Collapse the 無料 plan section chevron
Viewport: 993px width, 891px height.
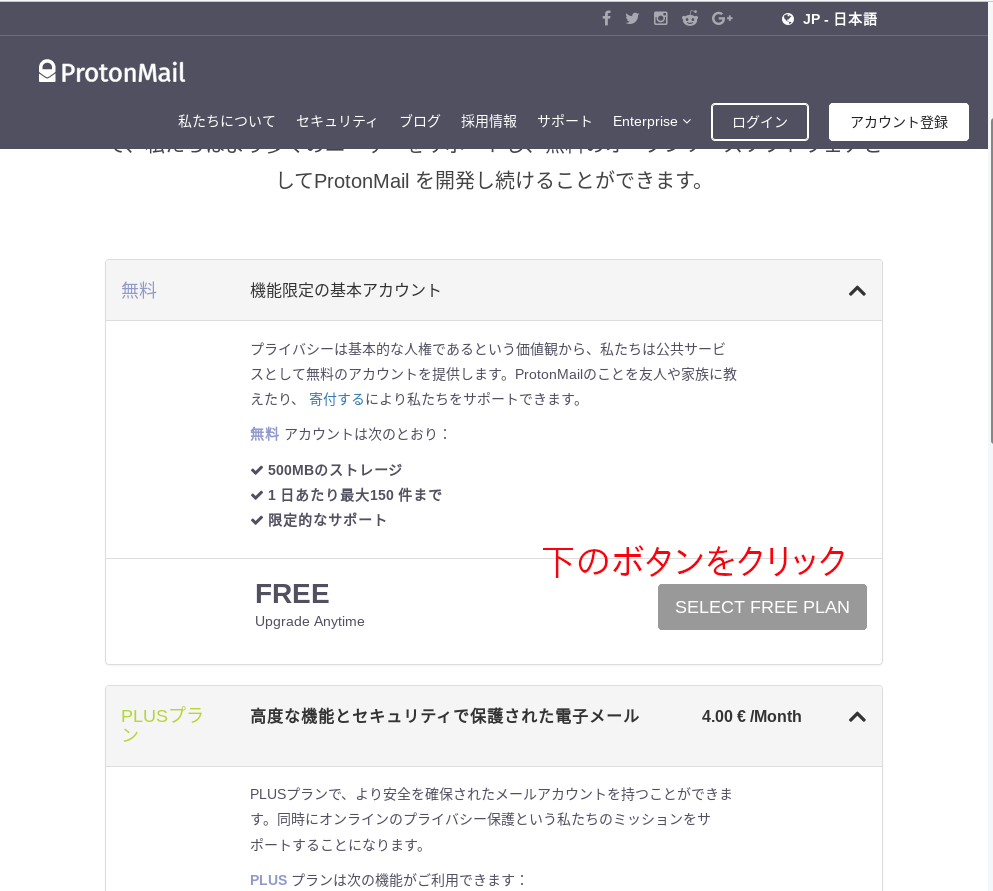point(857,291)
